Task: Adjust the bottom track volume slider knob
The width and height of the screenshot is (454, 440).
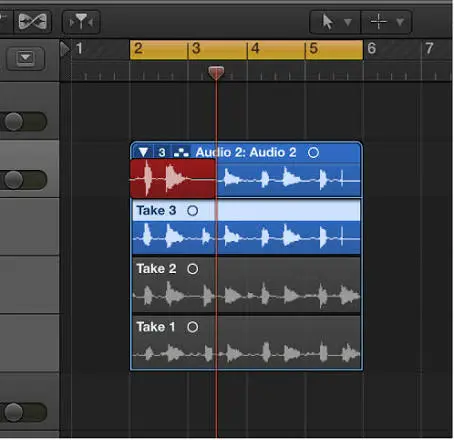Action: tap(13, 412)
